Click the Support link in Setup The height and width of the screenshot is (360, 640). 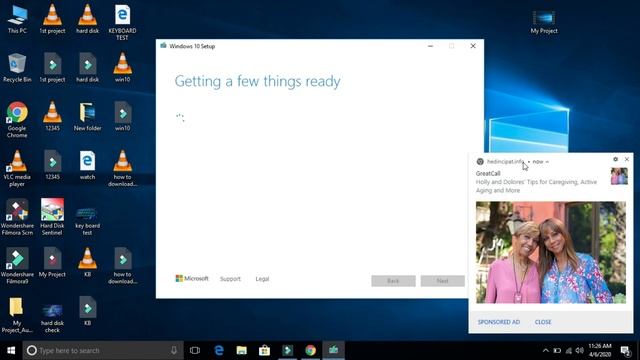[x=230, y=279]
